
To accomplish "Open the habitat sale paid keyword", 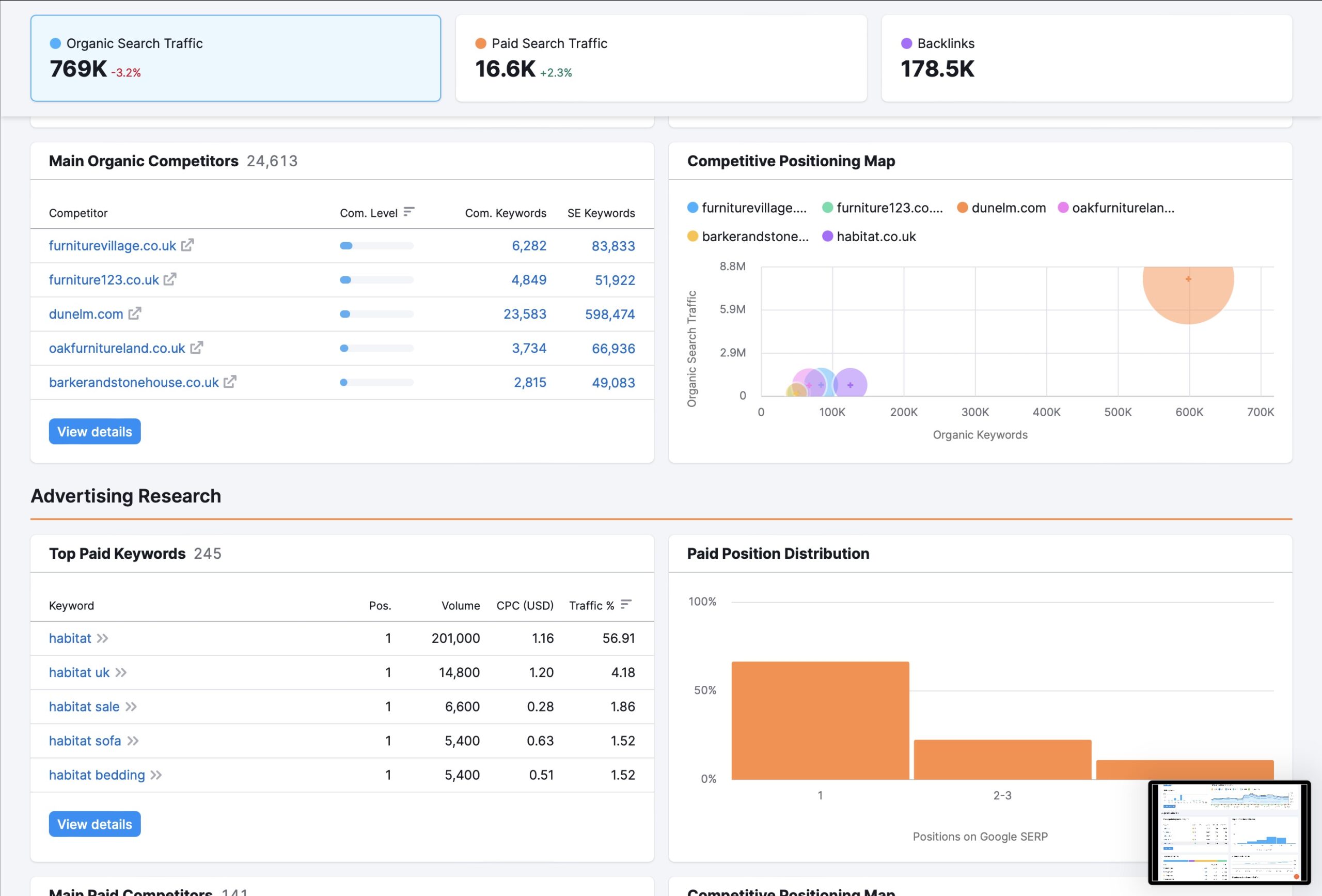I will pos(84,706).
